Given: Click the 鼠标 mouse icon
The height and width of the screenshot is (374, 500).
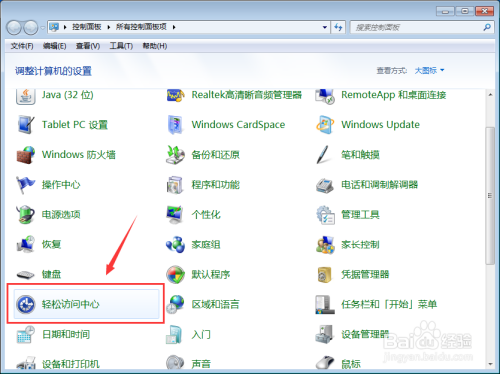Looking at the screenshot, I should click(x=325, y=363).
